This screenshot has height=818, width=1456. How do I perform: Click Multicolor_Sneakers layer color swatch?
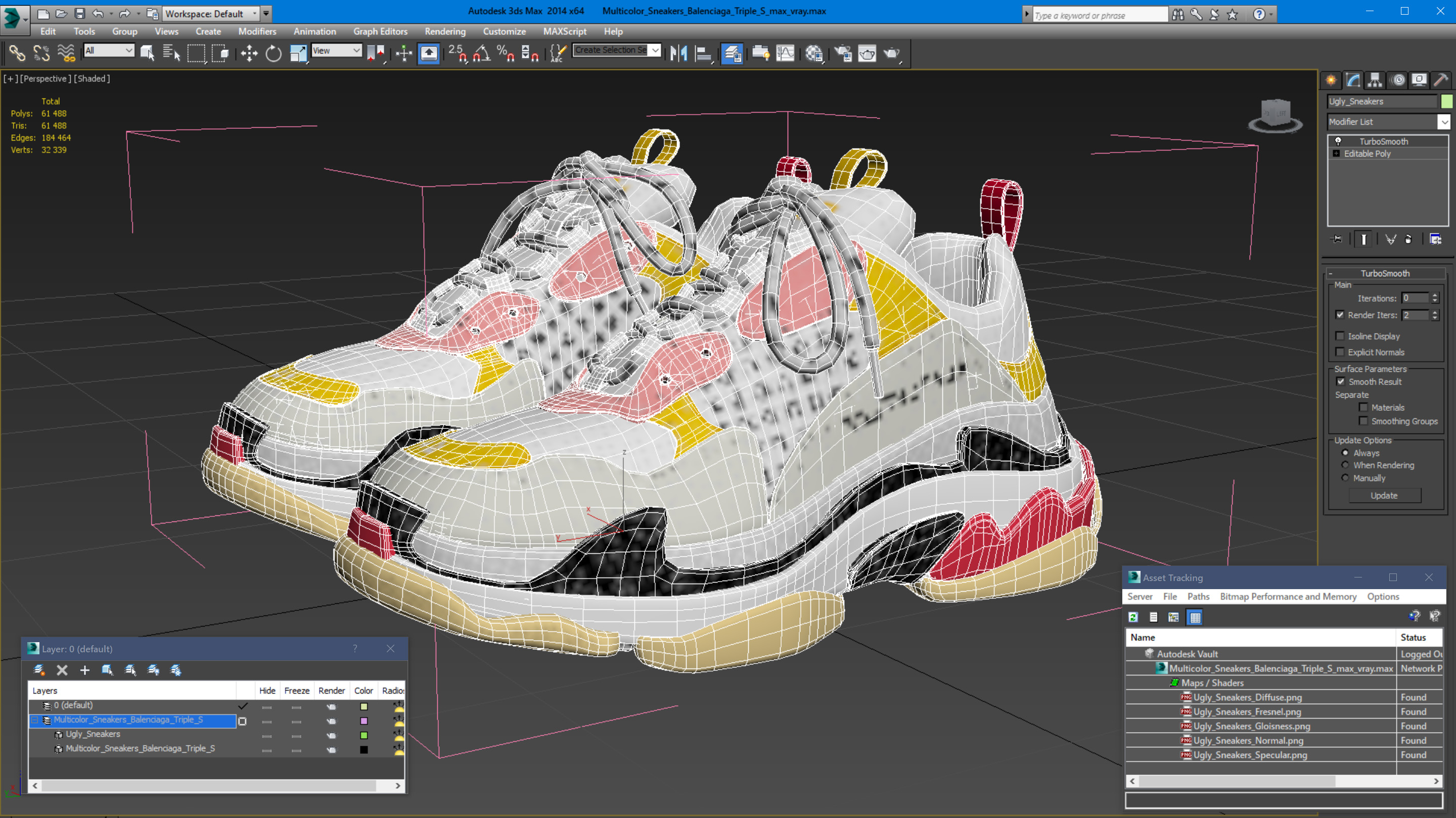[x=364, y=721]
